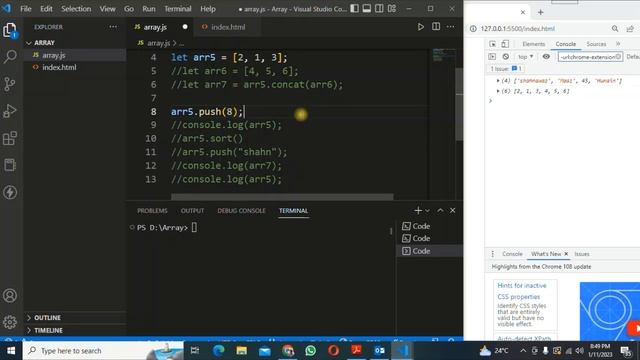
Task: Switch to the array.js editor tab
Action: click(160, 27)
